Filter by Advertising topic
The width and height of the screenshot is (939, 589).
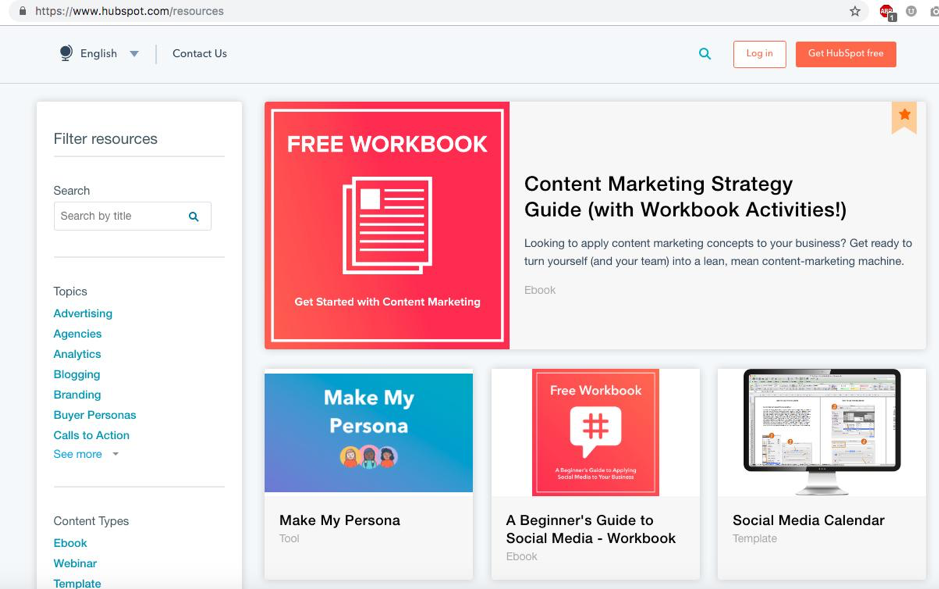(83, 313)
